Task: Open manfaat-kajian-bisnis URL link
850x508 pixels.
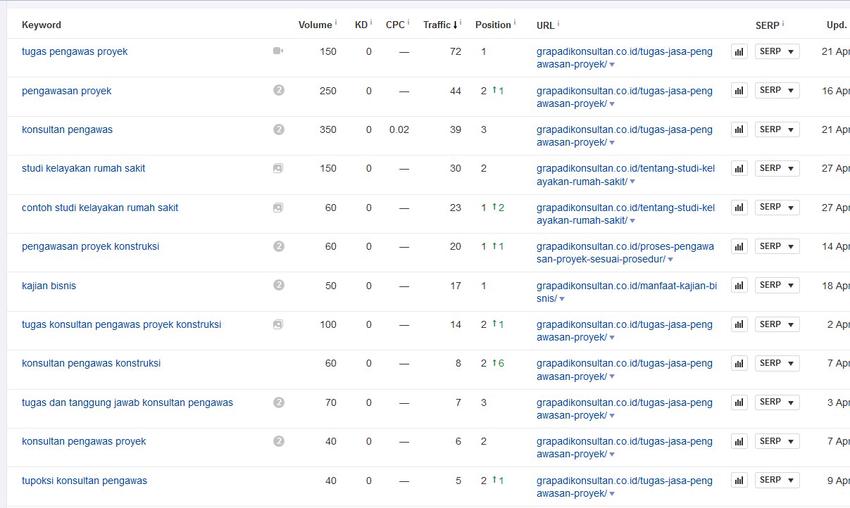Action: coord(627,292)
